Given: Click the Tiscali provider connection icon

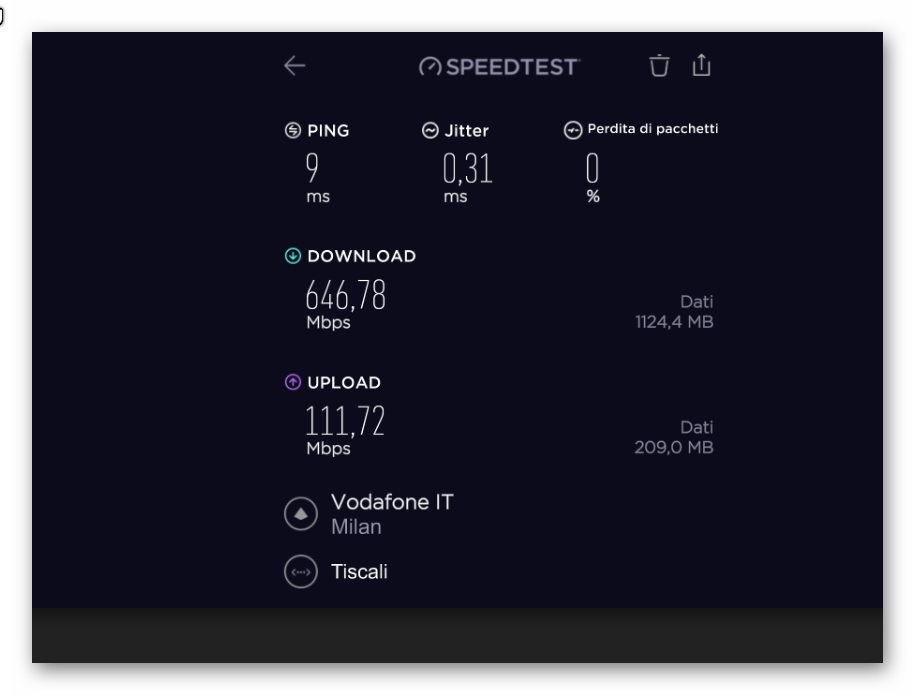Looking at the screenshot, I should pos(301,571).
